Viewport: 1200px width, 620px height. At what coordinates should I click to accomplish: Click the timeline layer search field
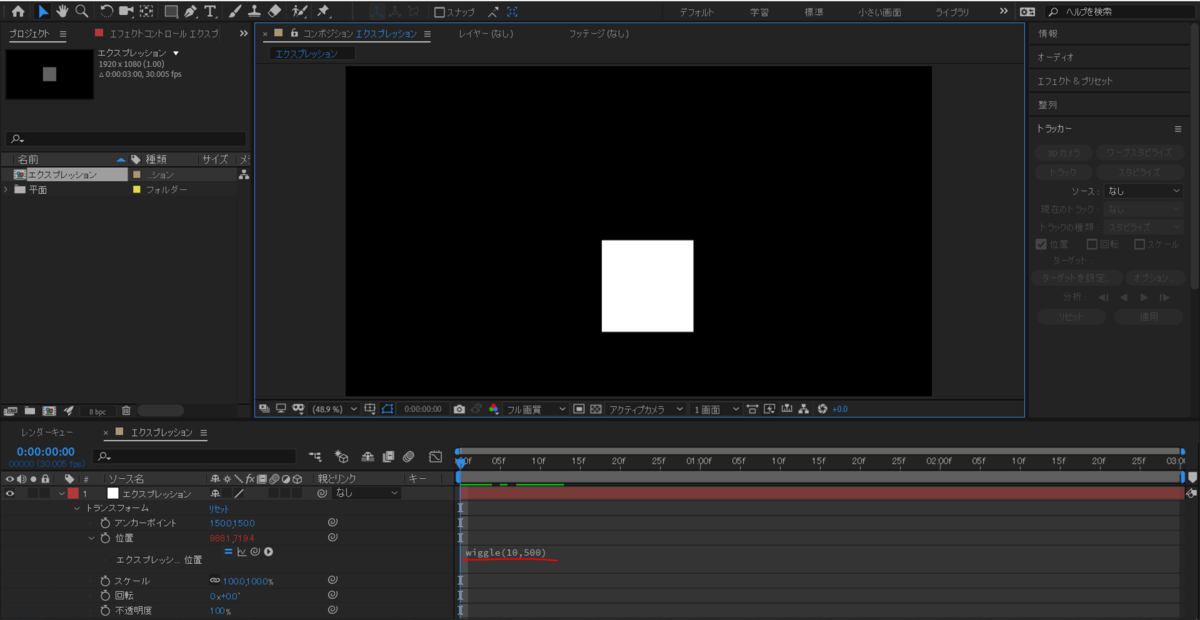tap(194, 456)
